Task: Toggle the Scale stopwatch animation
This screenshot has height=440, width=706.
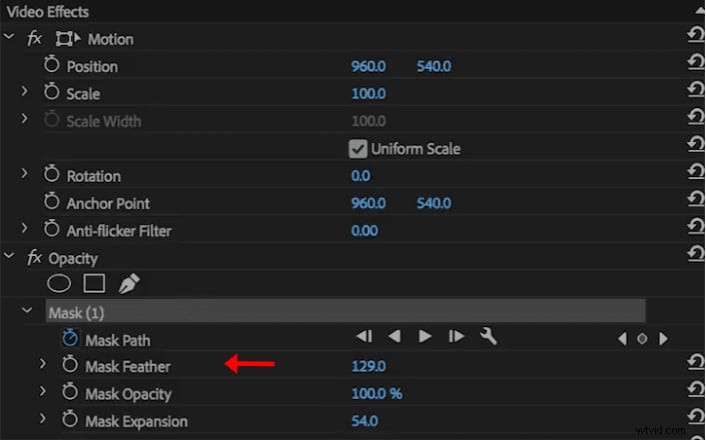Action: 51,91
